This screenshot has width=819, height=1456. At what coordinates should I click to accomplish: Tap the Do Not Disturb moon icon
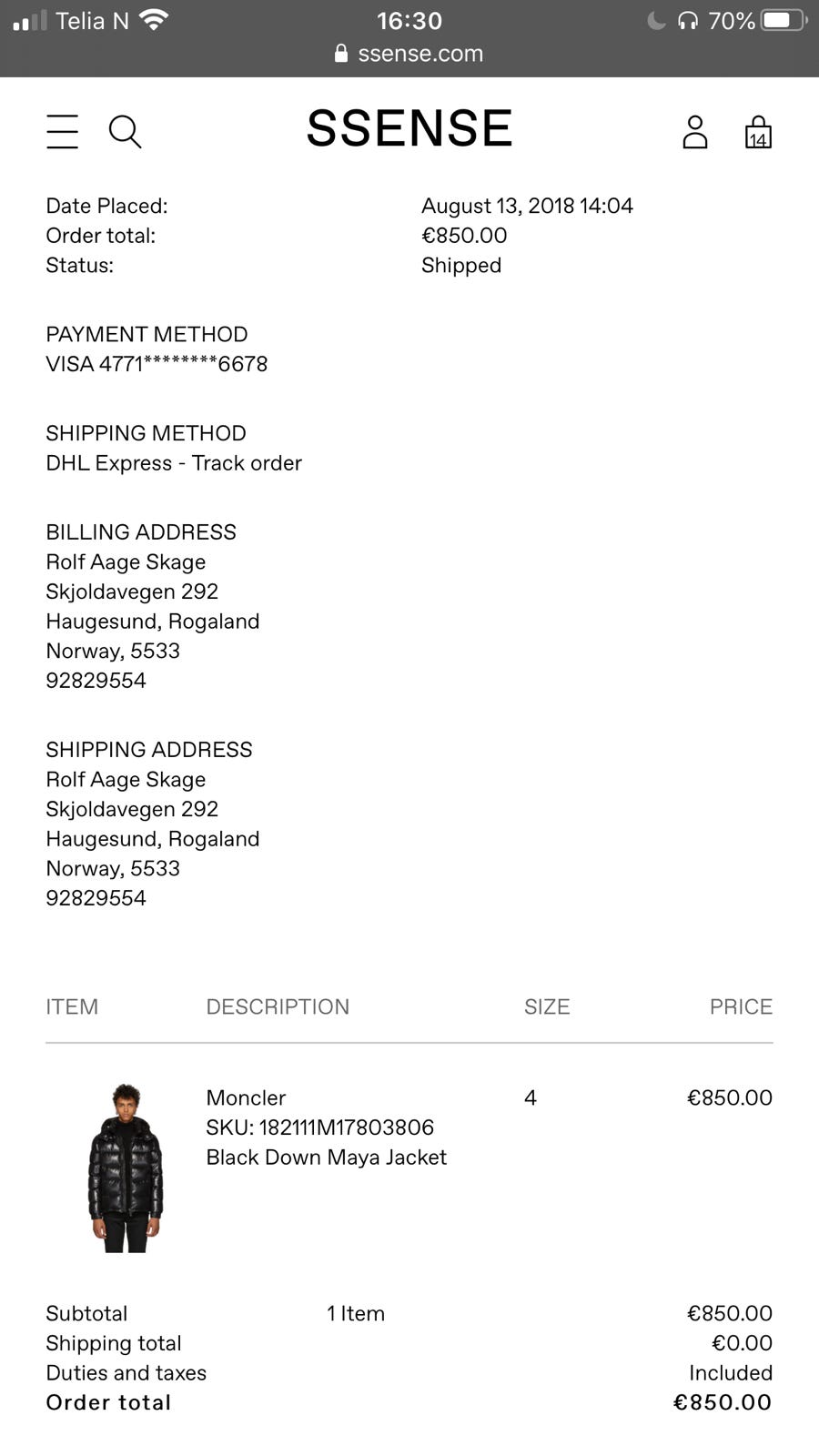pyautogui.click(x=656, y=20)
